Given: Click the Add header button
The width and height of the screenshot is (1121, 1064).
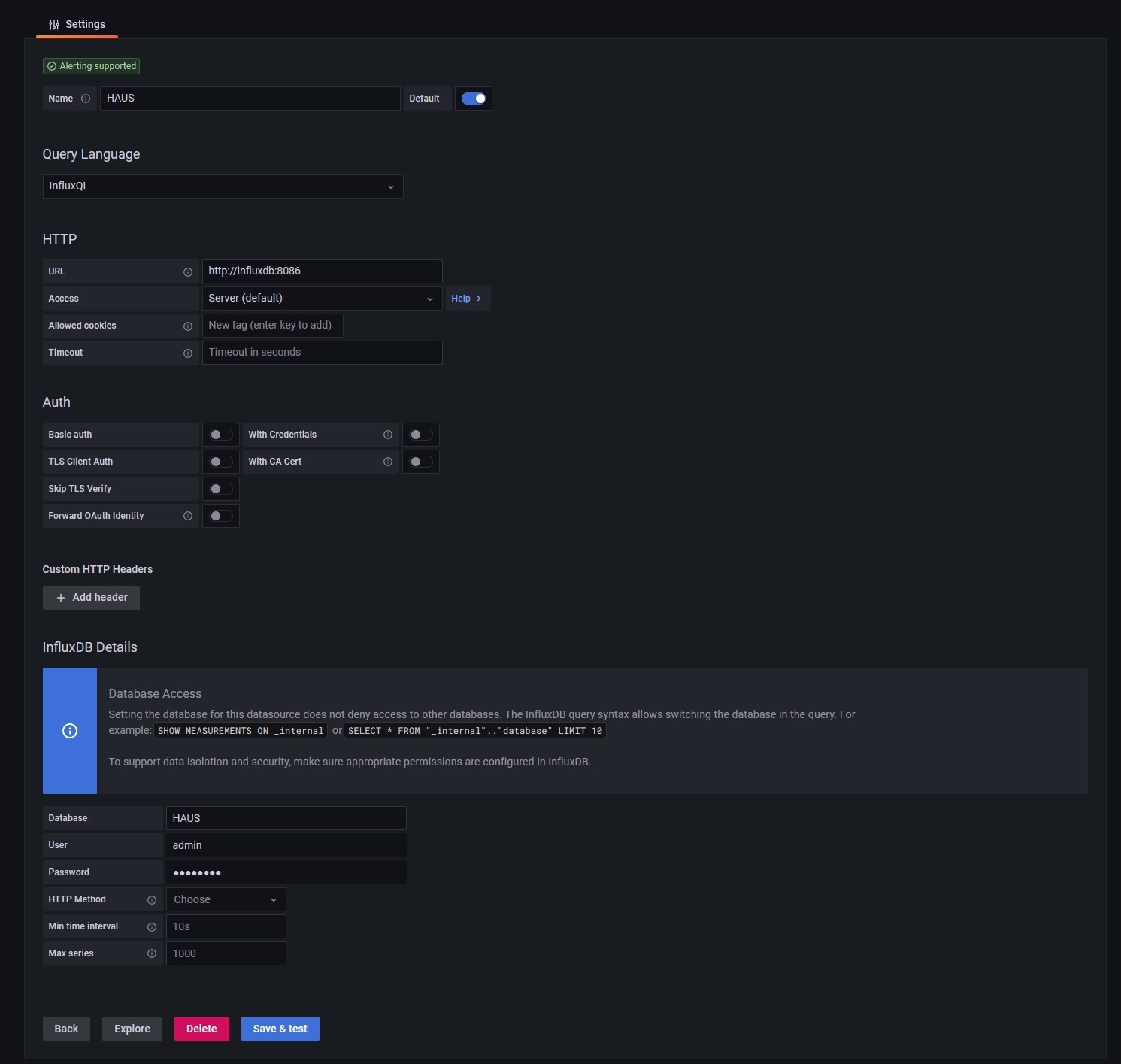Looking at the screenshot, I should 91,598.
